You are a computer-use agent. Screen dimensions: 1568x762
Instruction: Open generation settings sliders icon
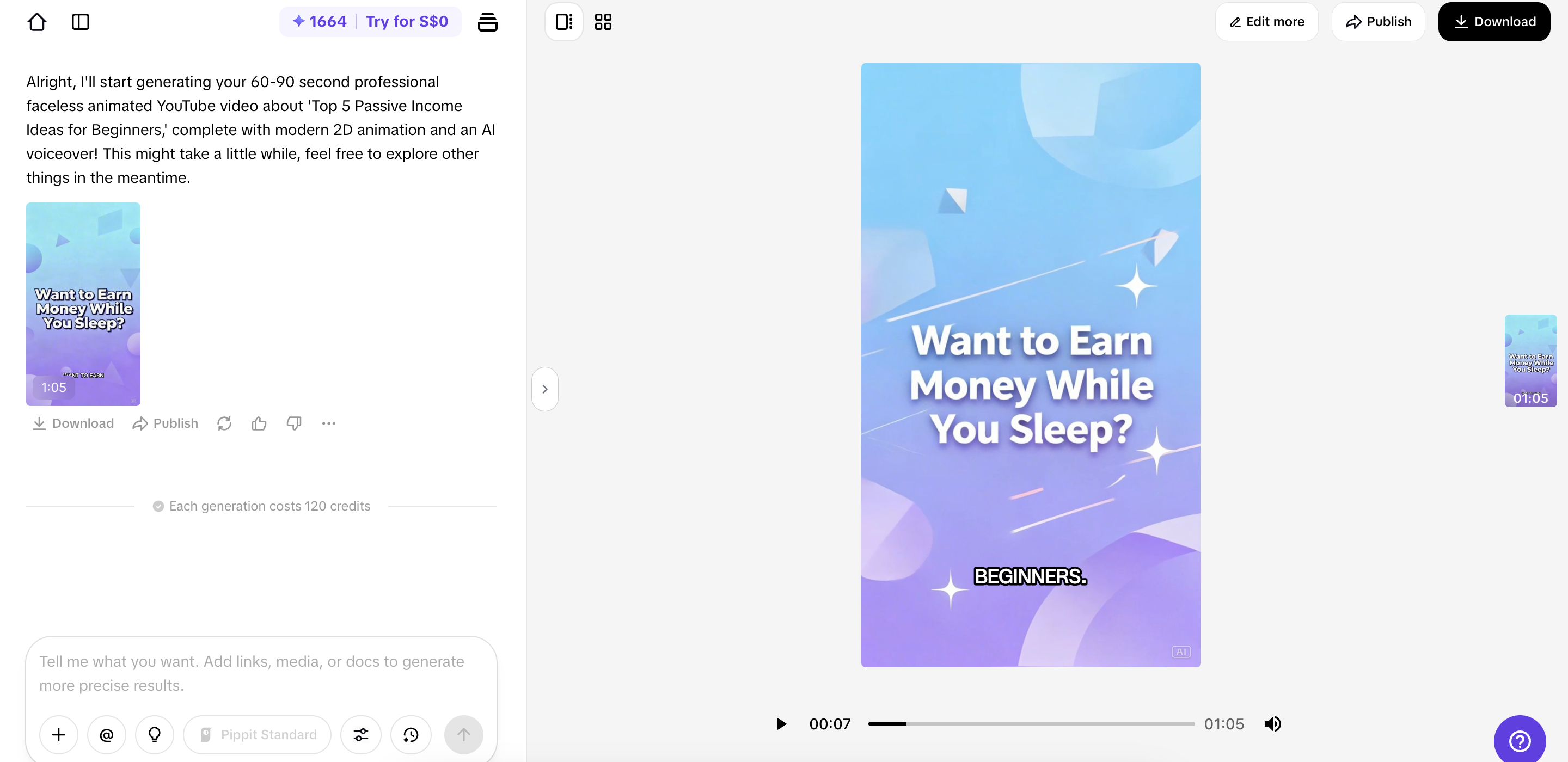pos(361,735)
